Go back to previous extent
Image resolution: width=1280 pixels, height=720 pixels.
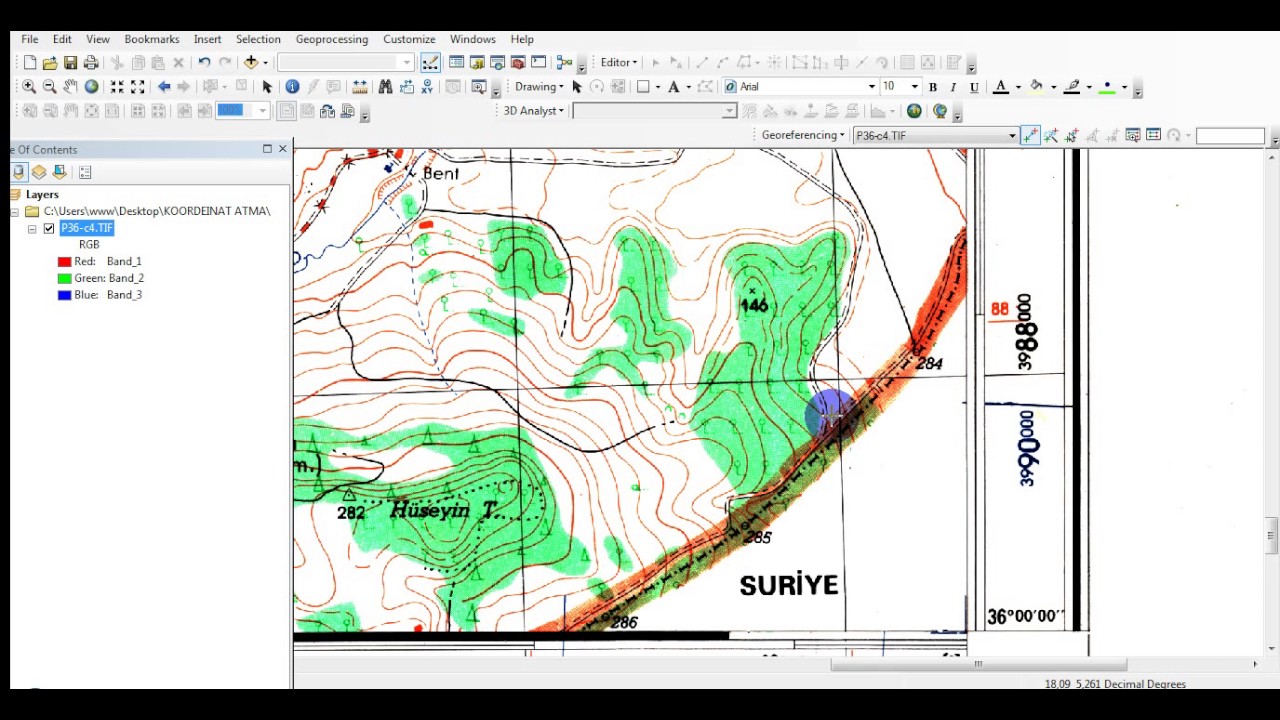coord(164,87)
